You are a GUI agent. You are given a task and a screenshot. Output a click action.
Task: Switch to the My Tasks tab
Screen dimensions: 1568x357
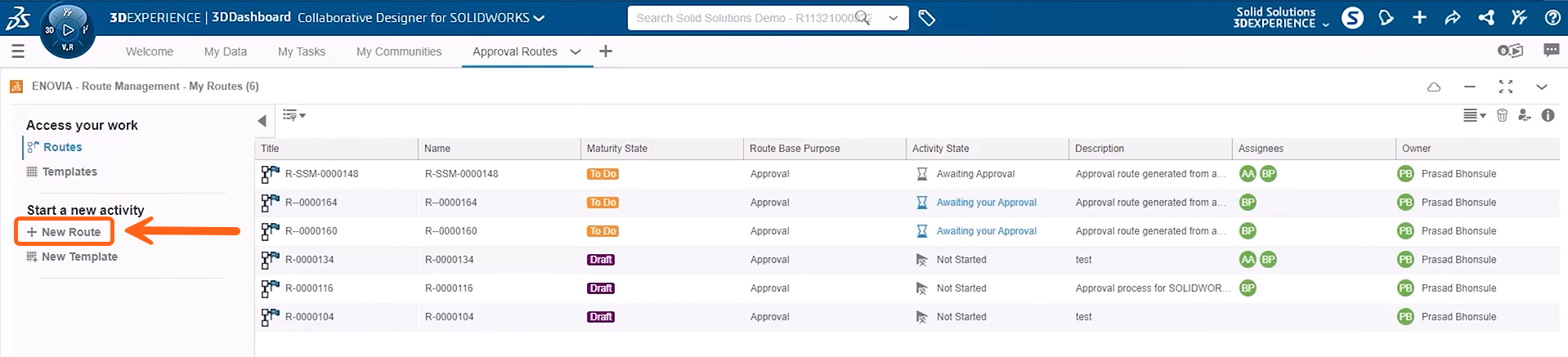pos(301,51)
